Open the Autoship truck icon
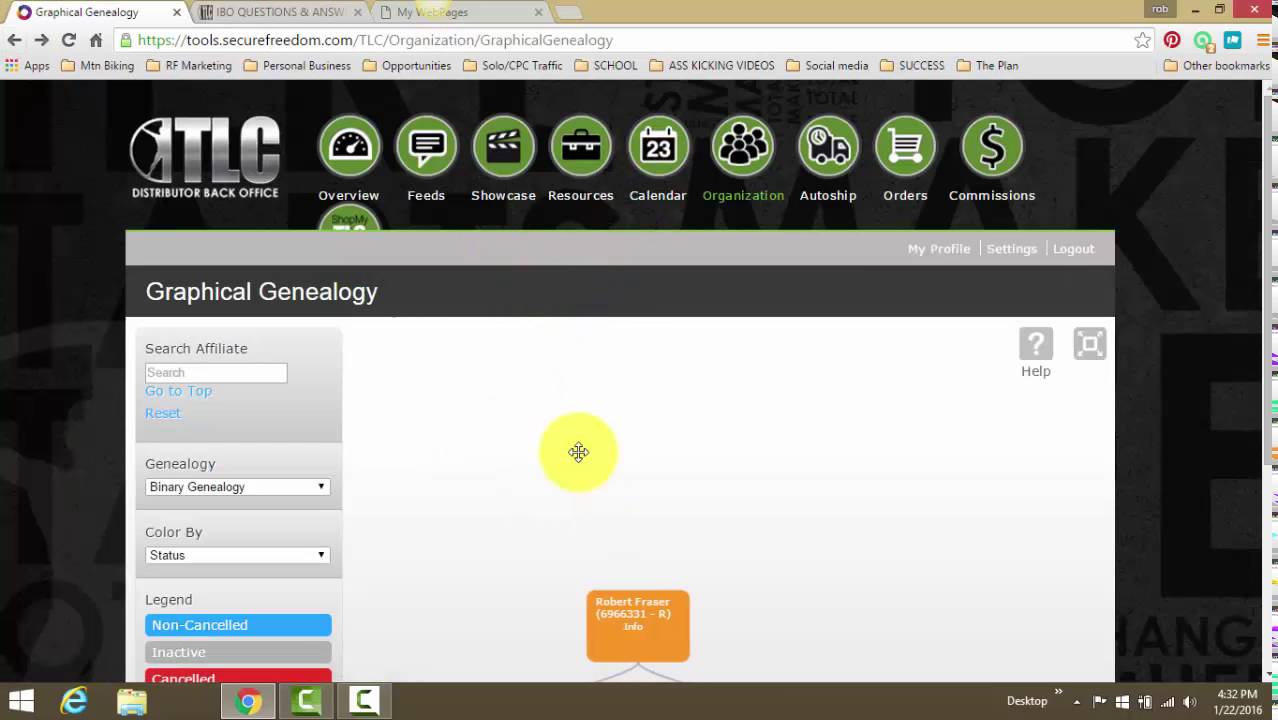This screenshot has height=720, width=1278. pyautogui.click(x=828, y=146)
